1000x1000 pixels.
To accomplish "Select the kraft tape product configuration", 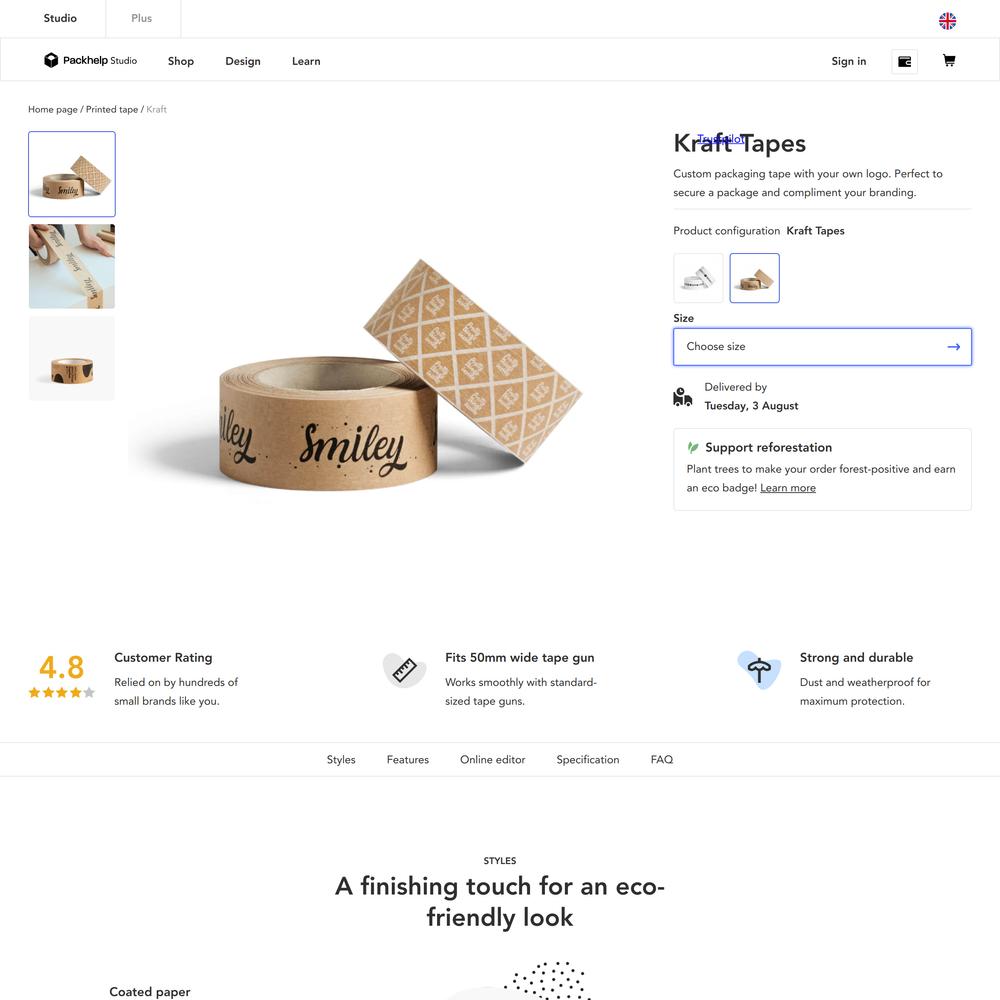I will click(x=754, y=278).
